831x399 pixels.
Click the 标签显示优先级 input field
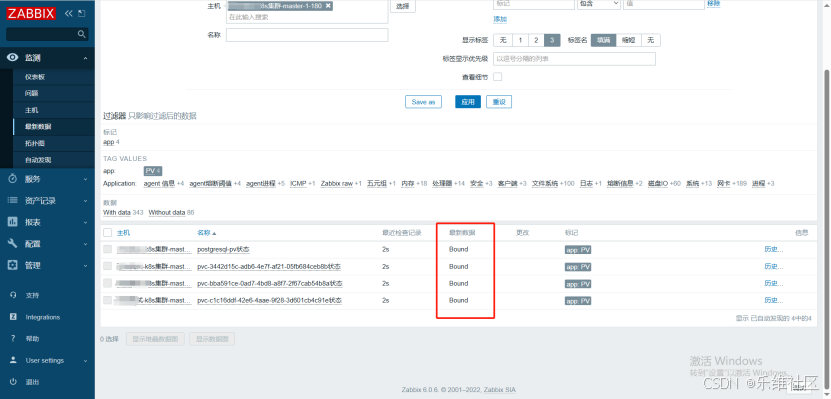tap(574, 59)
